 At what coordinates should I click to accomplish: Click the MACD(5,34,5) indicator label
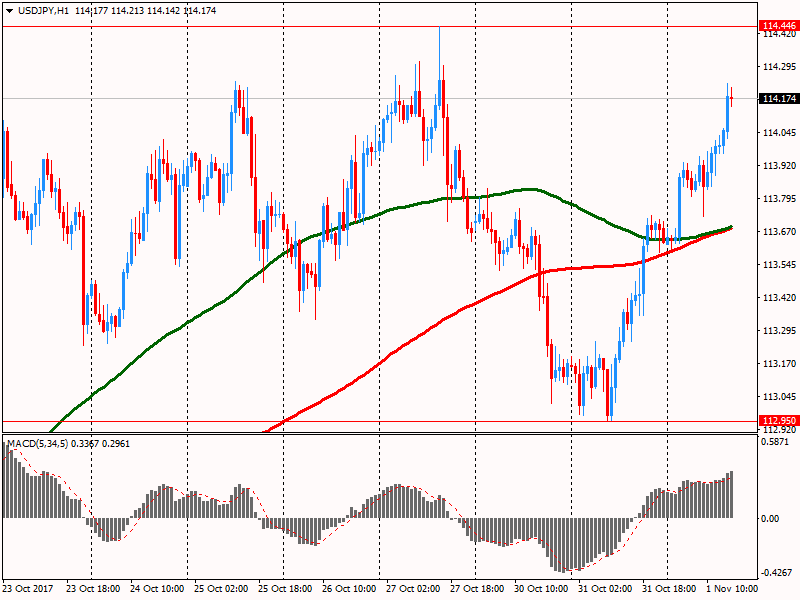(x=37, y=444)
